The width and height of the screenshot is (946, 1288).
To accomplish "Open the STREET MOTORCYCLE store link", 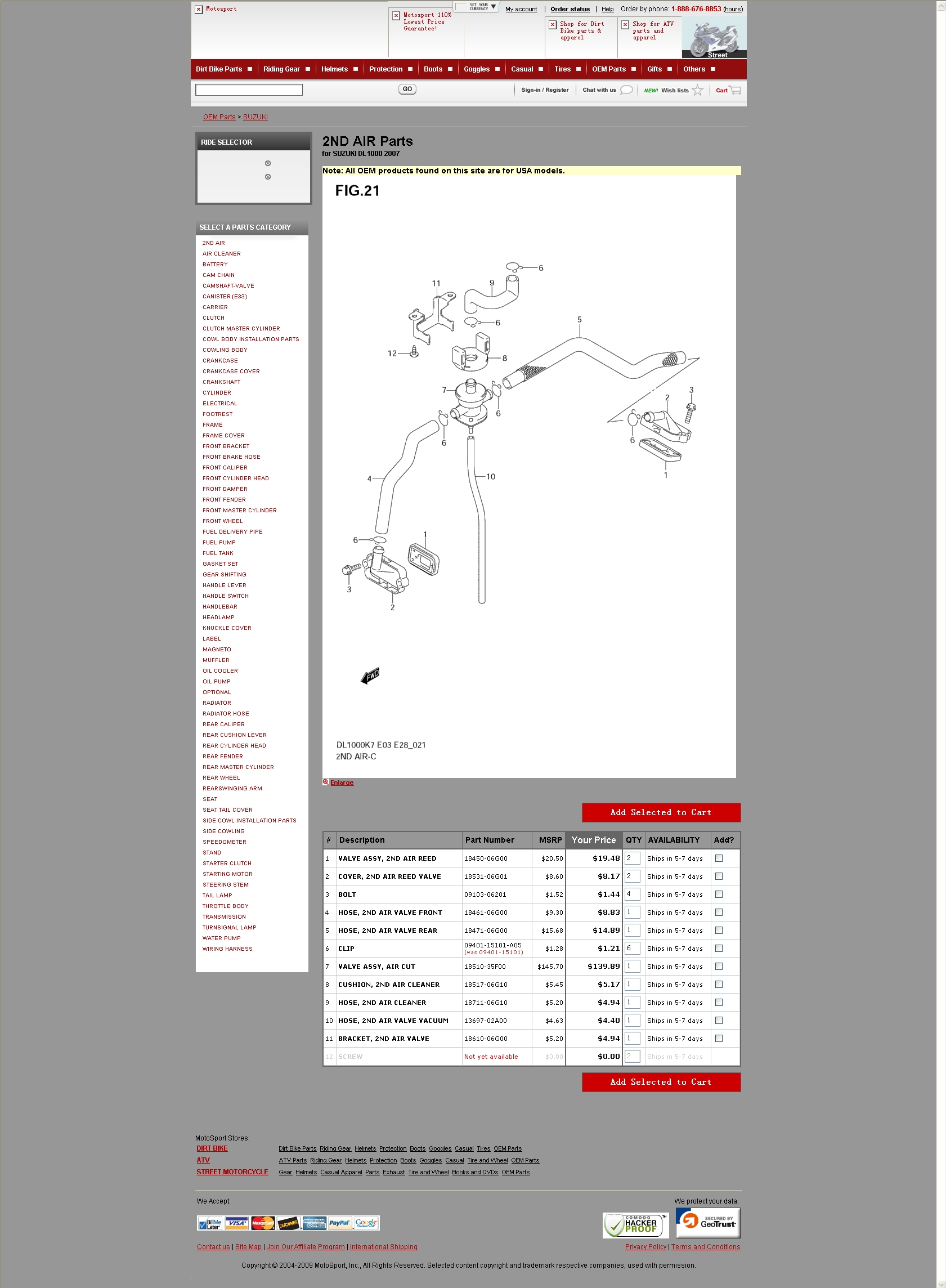I will [232, 1172].
